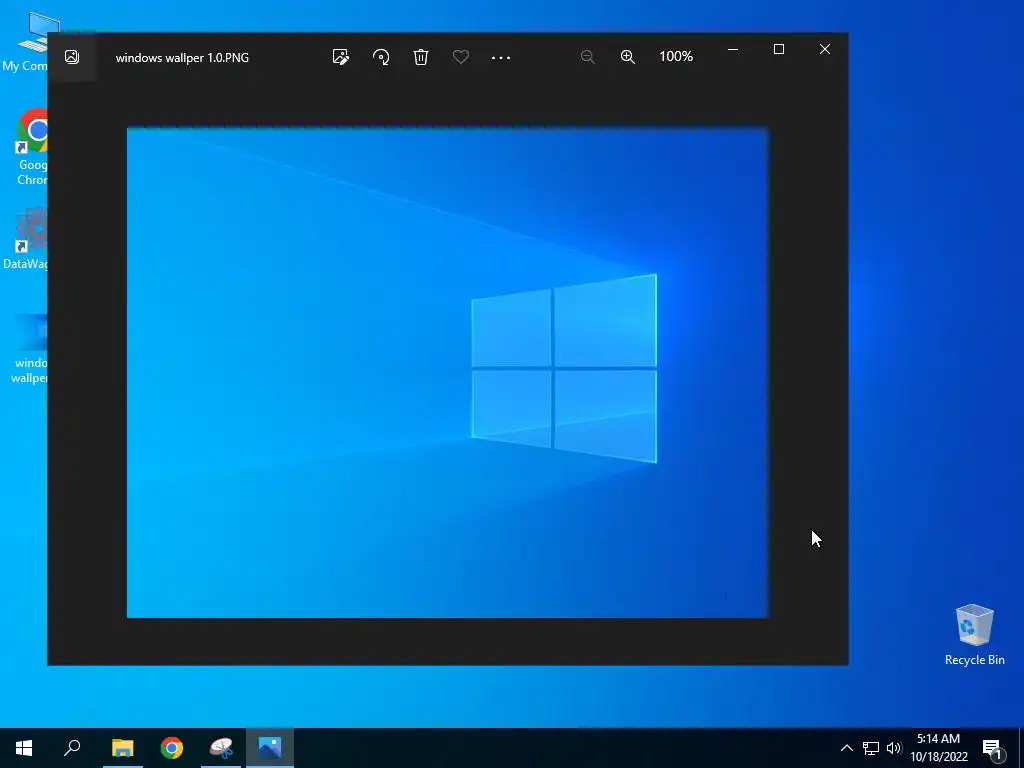Minimize the Photos window
This screenshot has width=1024, height=768.
(x=733, y=49)
